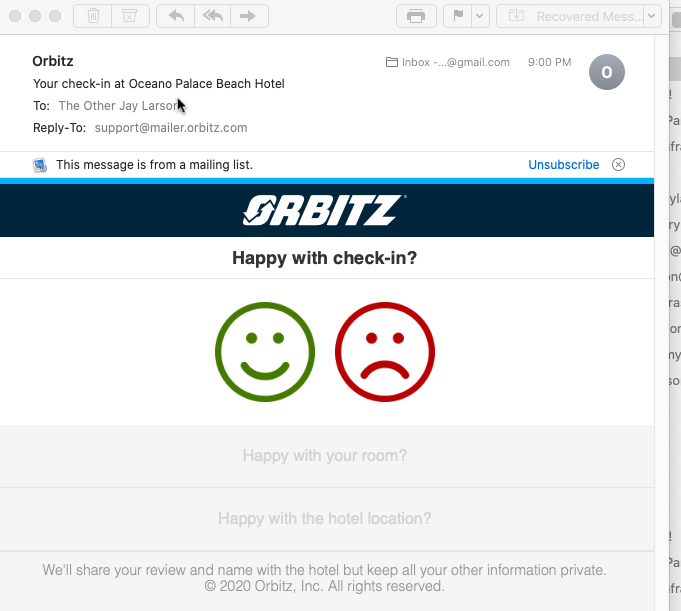Click the Orbitz logo banner

tap(325, 210)
